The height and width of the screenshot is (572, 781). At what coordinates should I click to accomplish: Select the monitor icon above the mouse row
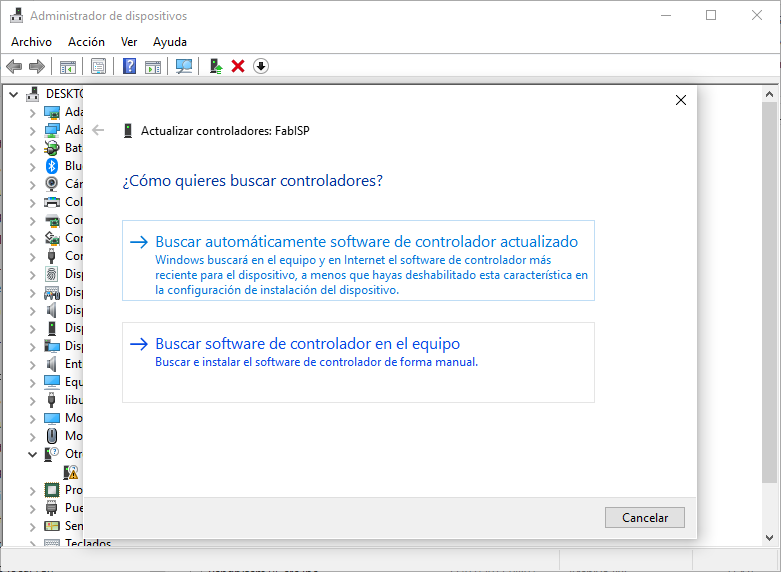(52, 418)
